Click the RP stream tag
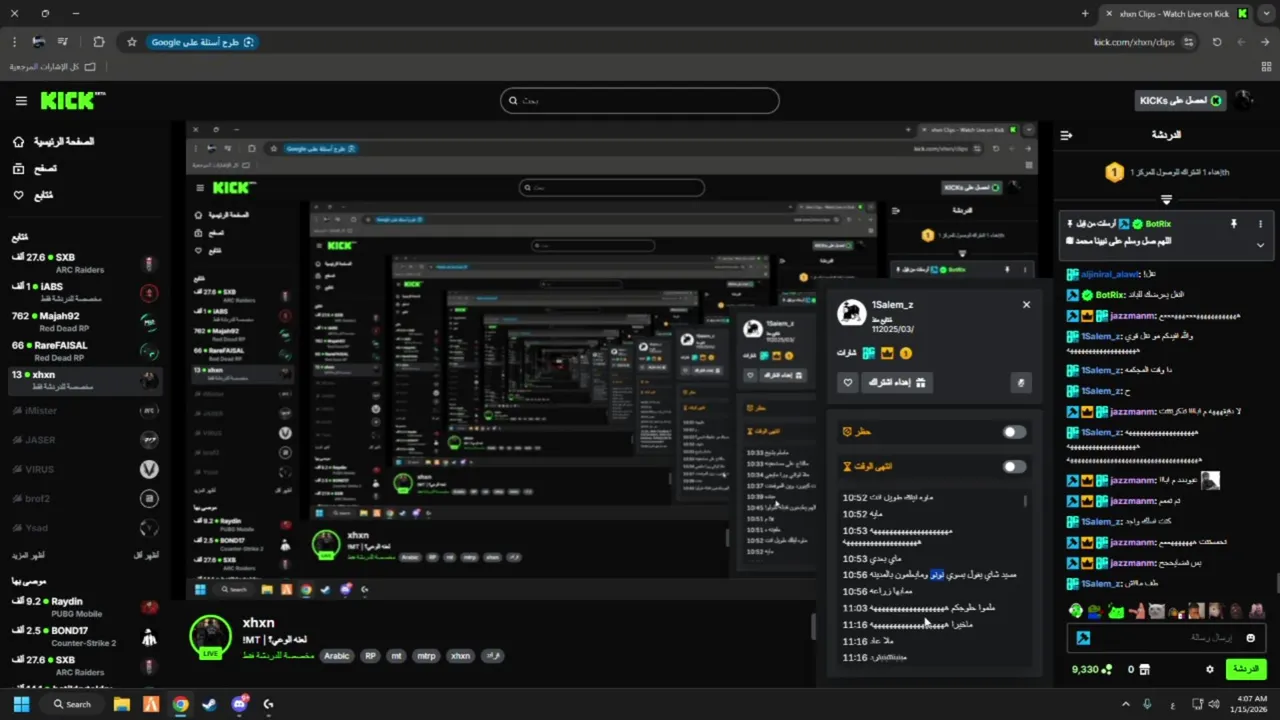Screen dimensions: 1280x720 point(370,656)
